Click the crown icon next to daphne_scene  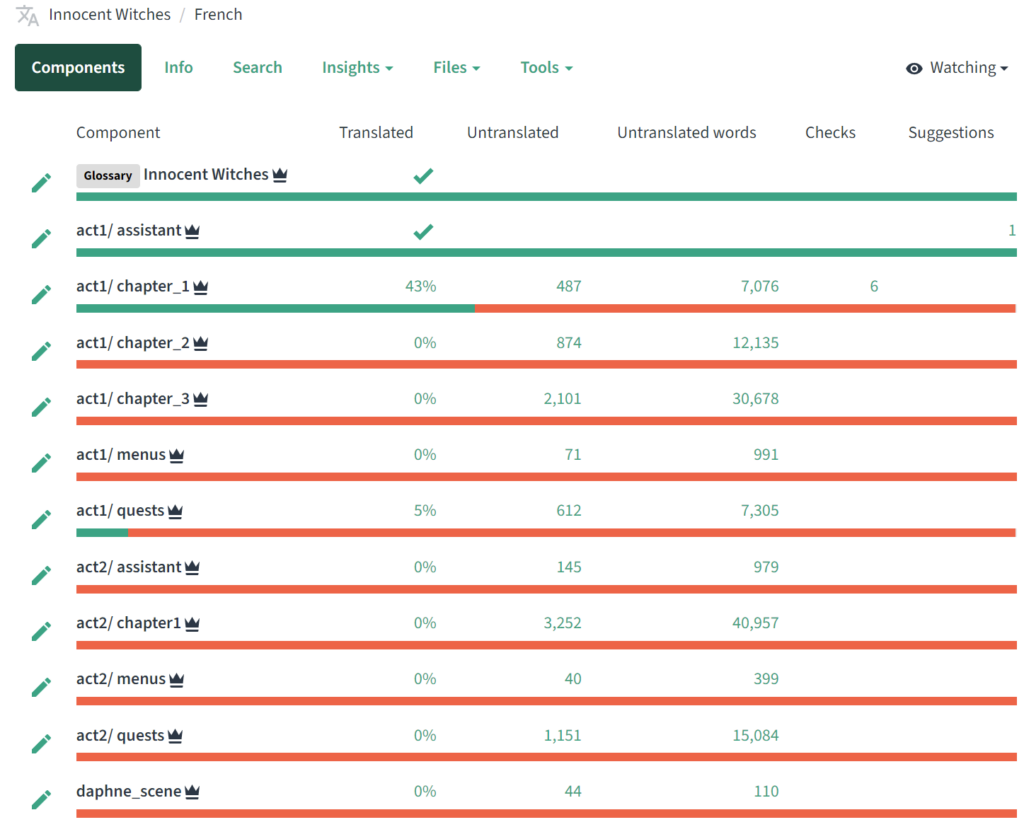pyautogui.click(x=192, y=792)
